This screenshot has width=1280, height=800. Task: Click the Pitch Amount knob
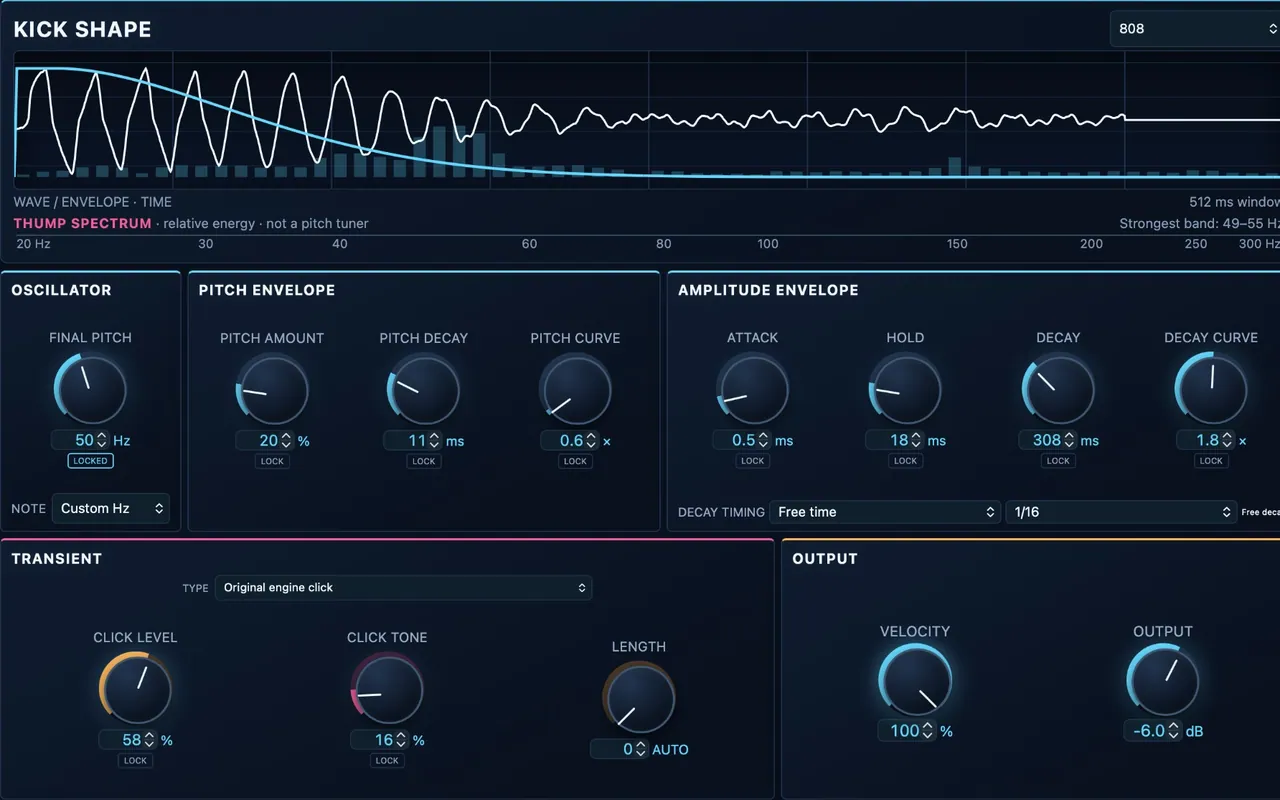click(272, 389)
